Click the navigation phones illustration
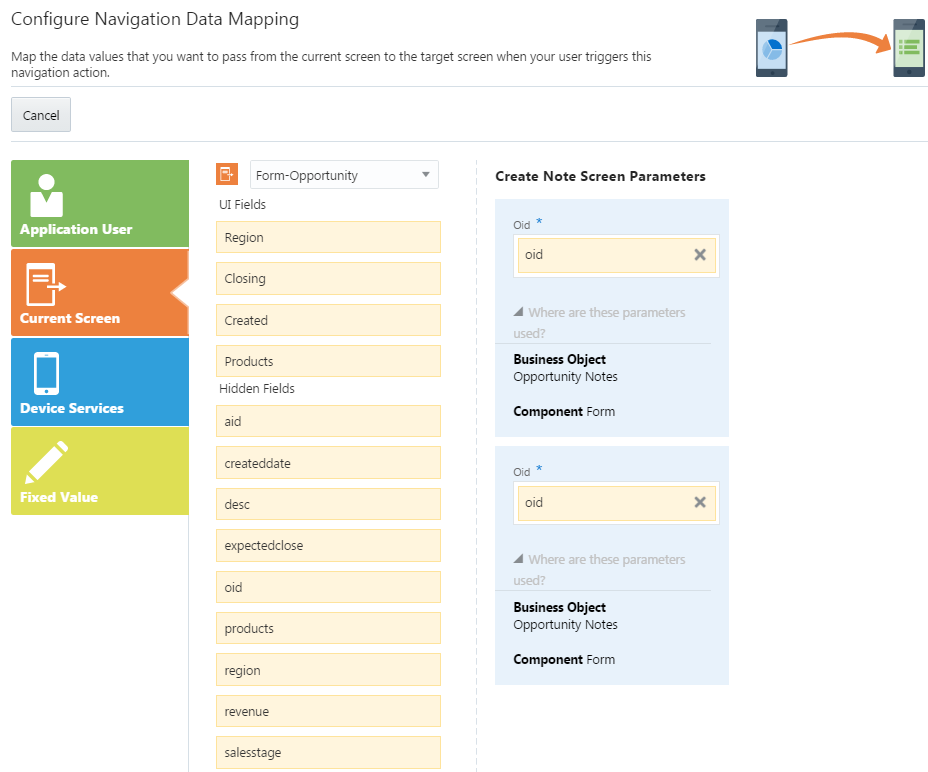 pyautogui.click(x=840, y=47)
